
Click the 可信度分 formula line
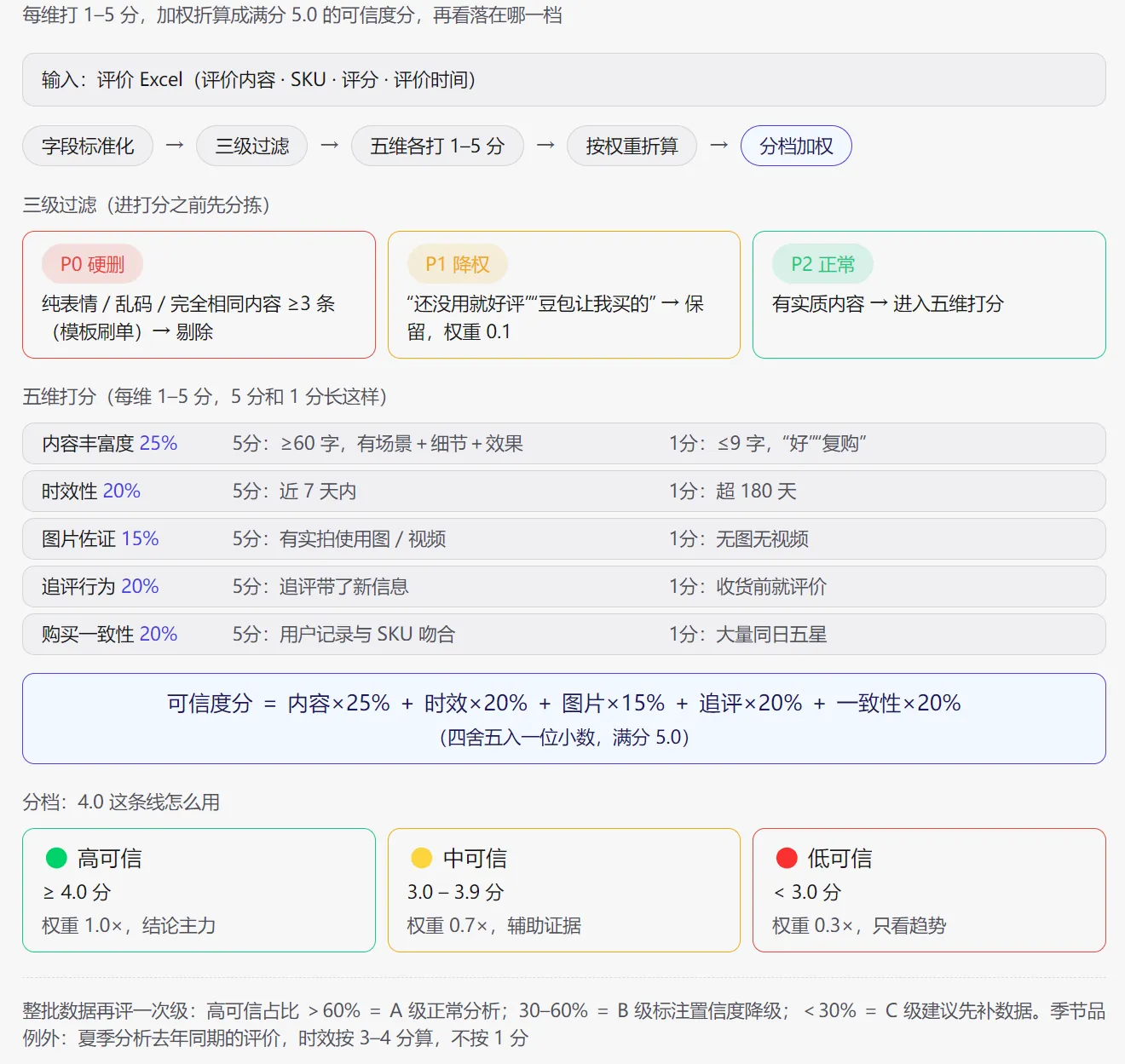click(564, 704)
